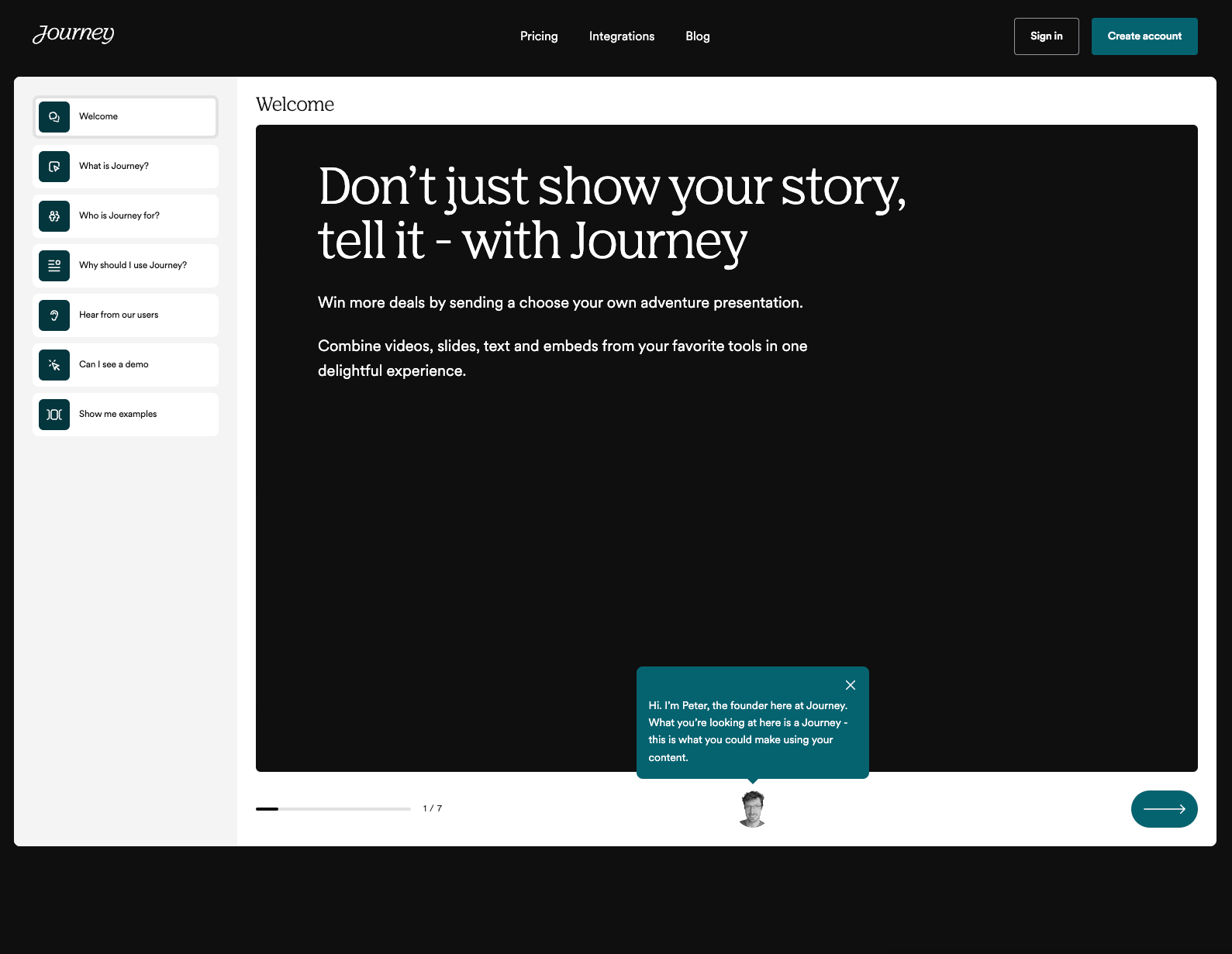The image size is (1232, 954).
Task: Click the Can I see a demo click icon
Action: [x=54, y=365]
